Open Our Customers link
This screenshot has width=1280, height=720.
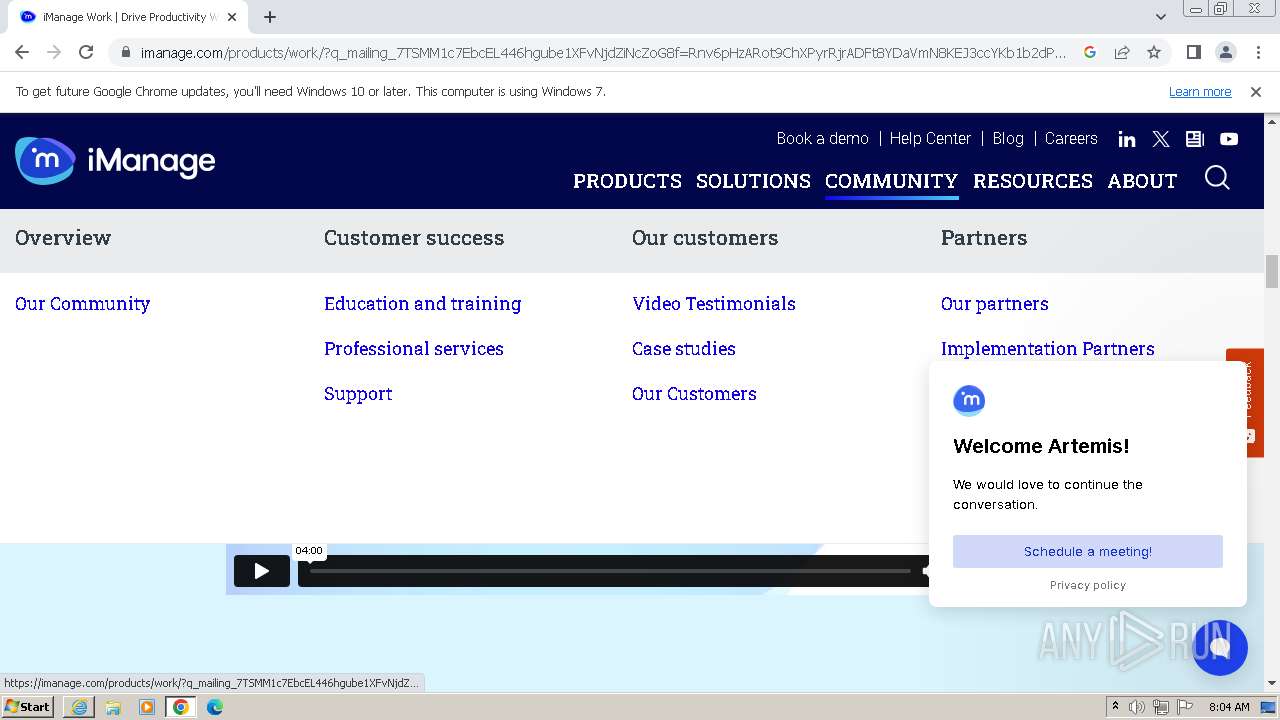click(694, 394)
